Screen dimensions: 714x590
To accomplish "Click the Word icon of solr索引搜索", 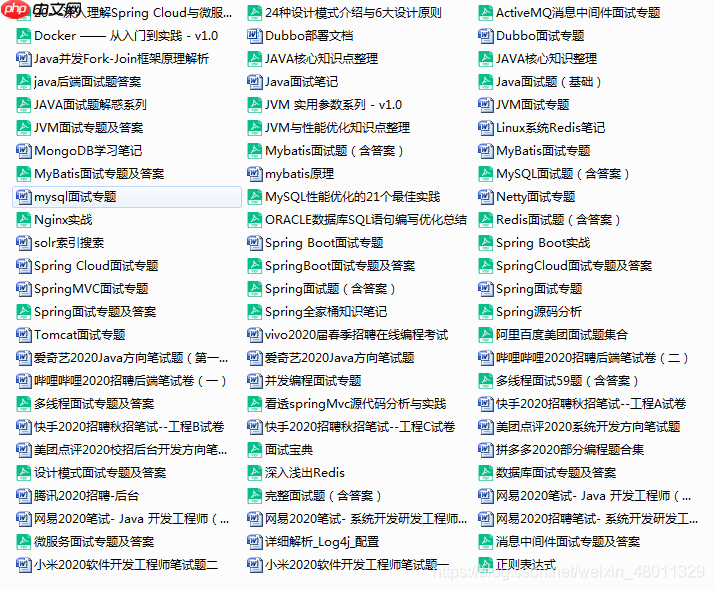I will coord(23,243).
